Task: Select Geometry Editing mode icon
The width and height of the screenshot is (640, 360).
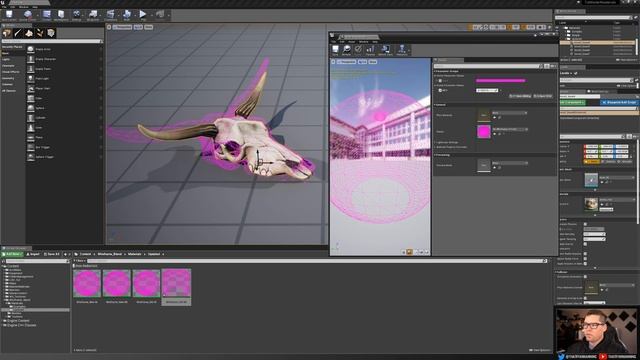Action: [51, 33]
